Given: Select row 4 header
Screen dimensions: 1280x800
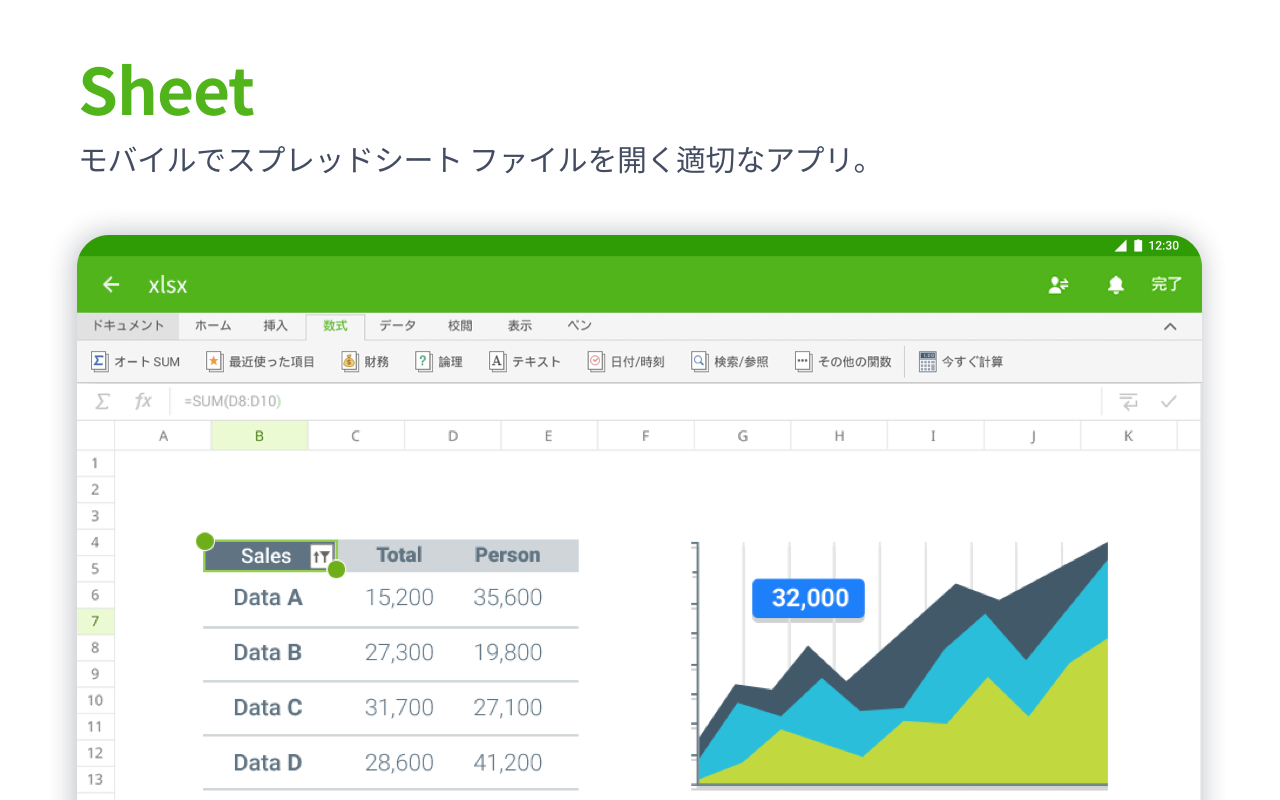Looking at the screenshot, I should (x=96, y=542).
